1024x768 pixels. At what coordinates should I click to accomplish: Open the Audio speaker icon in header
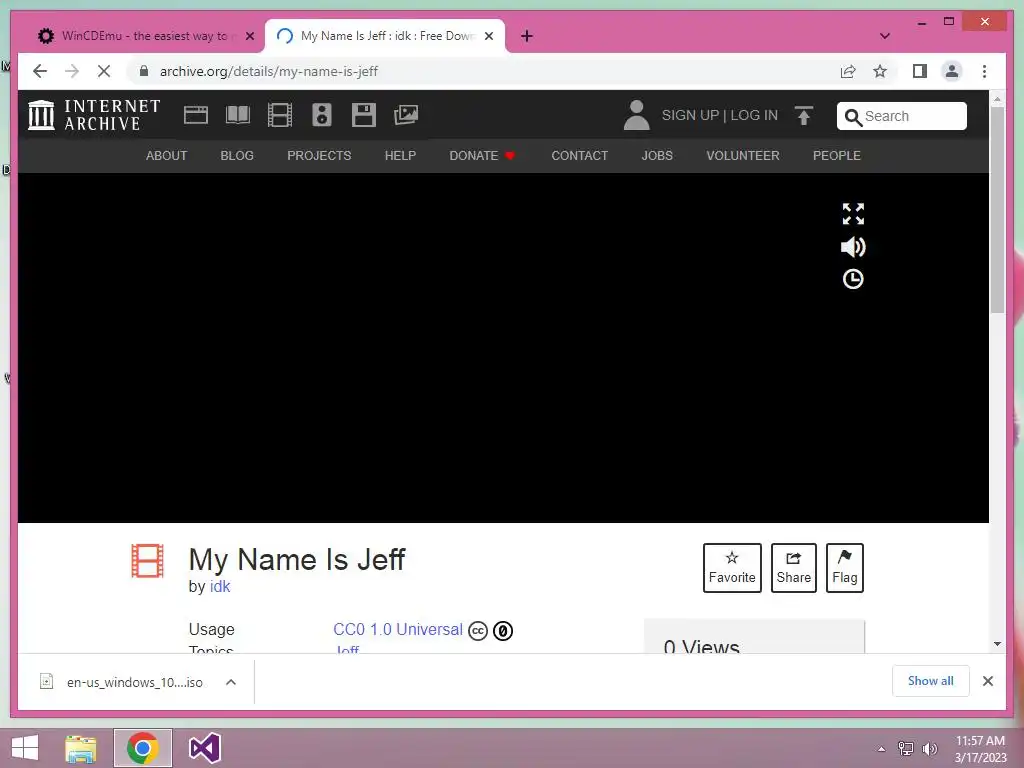321,115
